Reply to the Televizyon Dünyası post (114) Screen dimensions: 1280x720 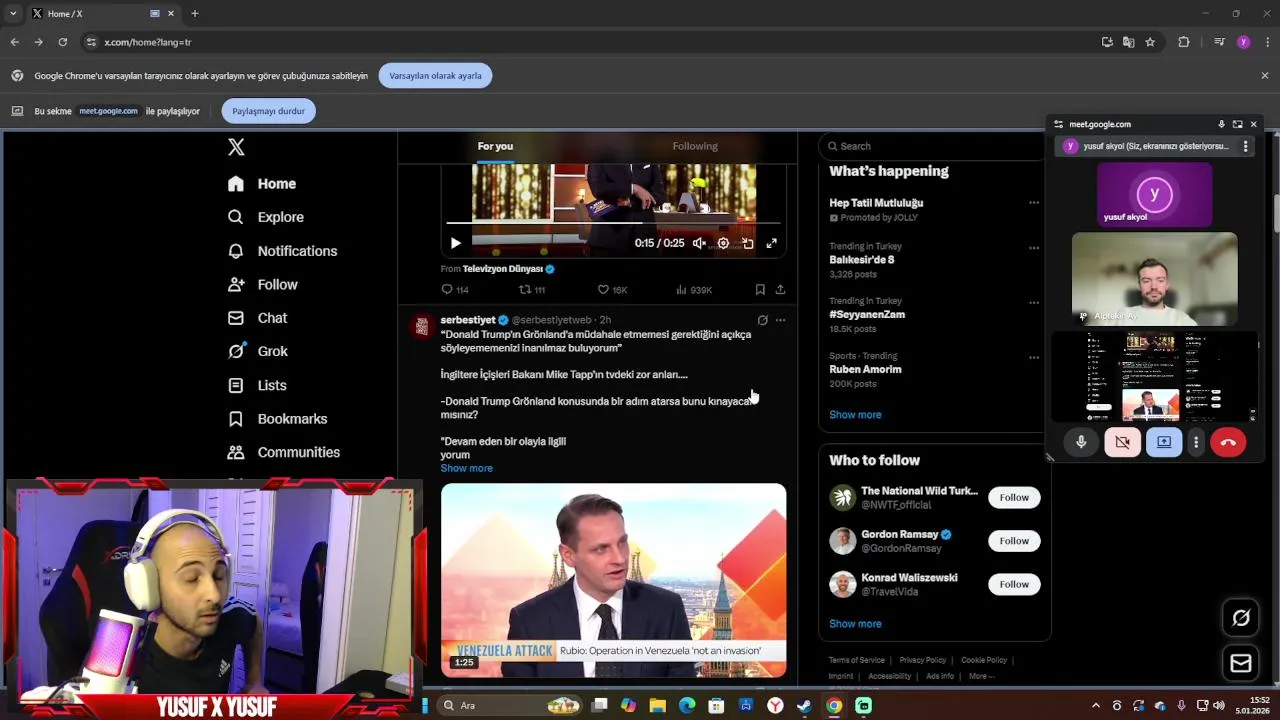tap(455, 290)
